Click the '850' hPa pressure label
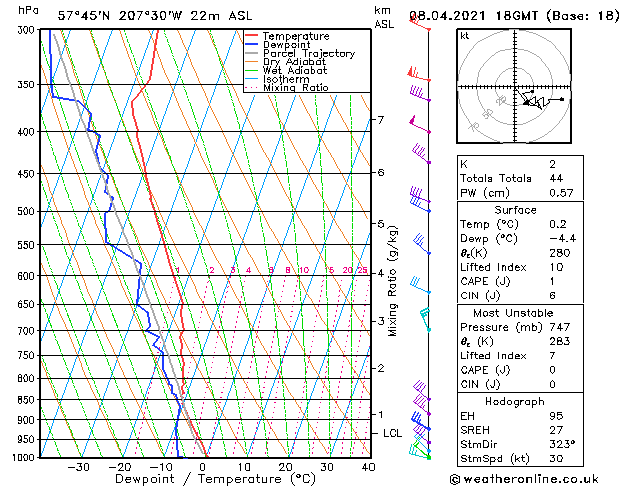 click(28, 400)
